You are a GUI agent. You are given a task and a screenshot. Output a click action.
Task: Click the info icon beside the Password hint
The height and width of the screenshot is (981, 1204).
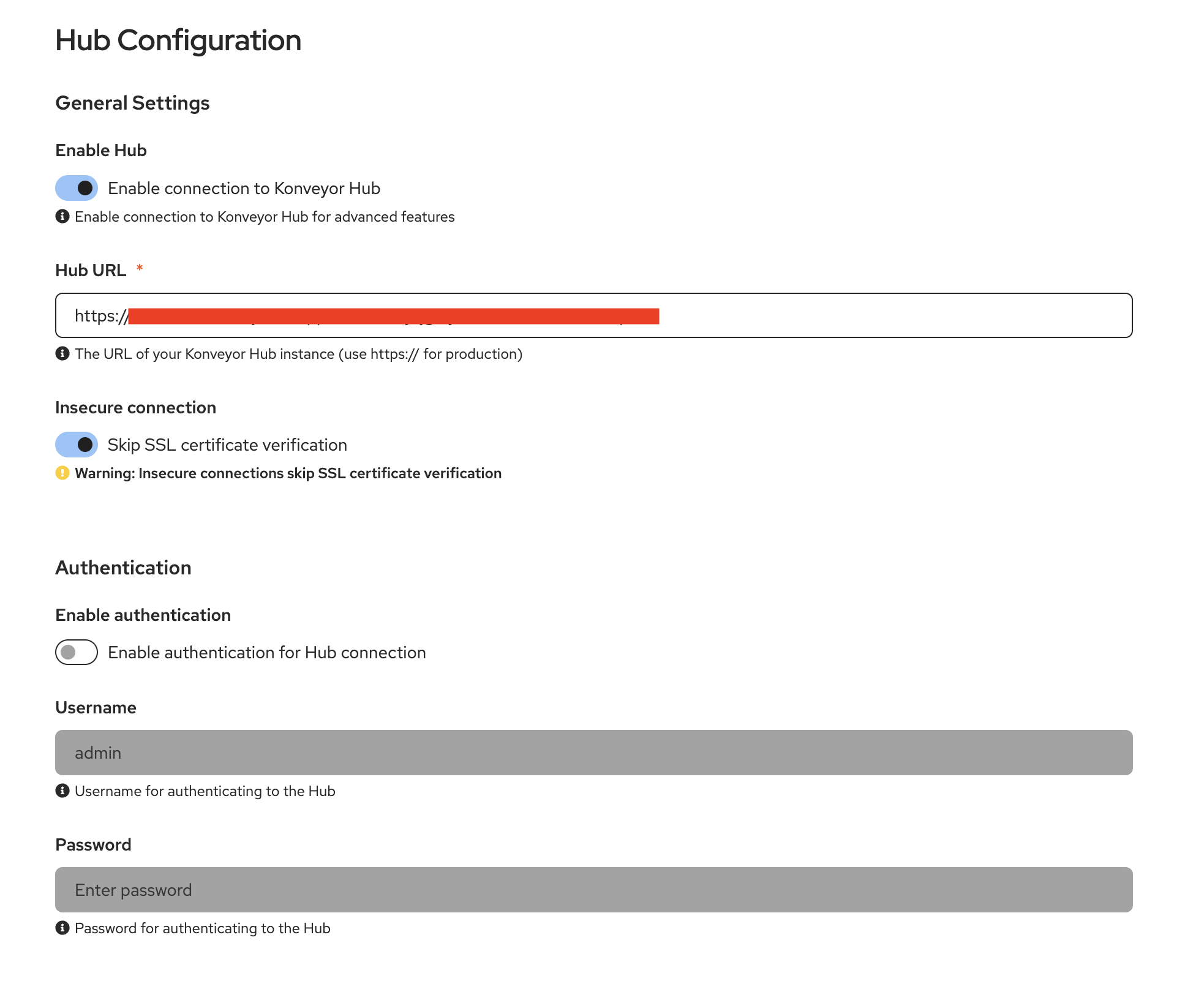[62, 928]
